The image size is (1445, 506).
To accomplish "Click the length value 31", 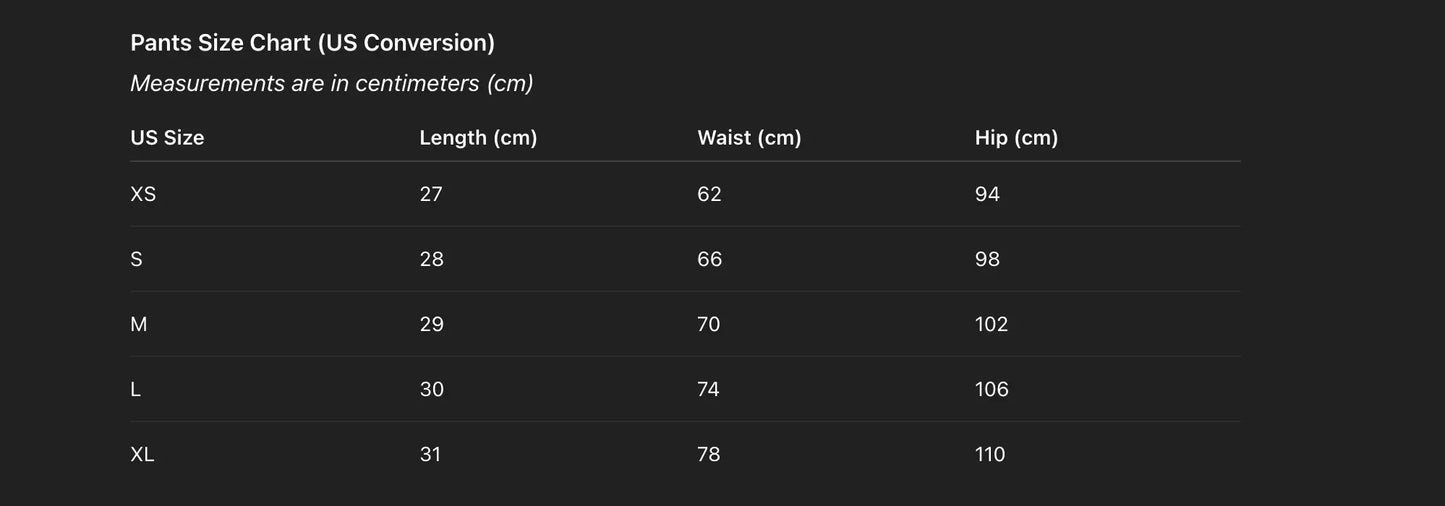I will point(430,454).
